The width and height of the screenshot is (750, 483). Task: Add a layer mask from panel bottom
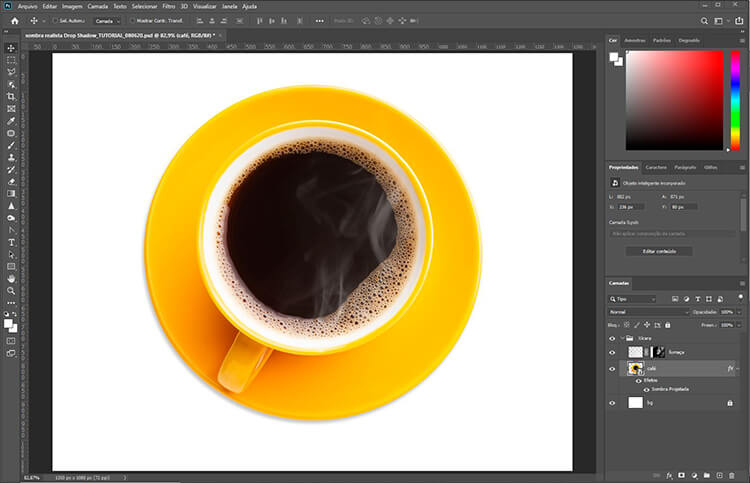click(x=682, y=476)
